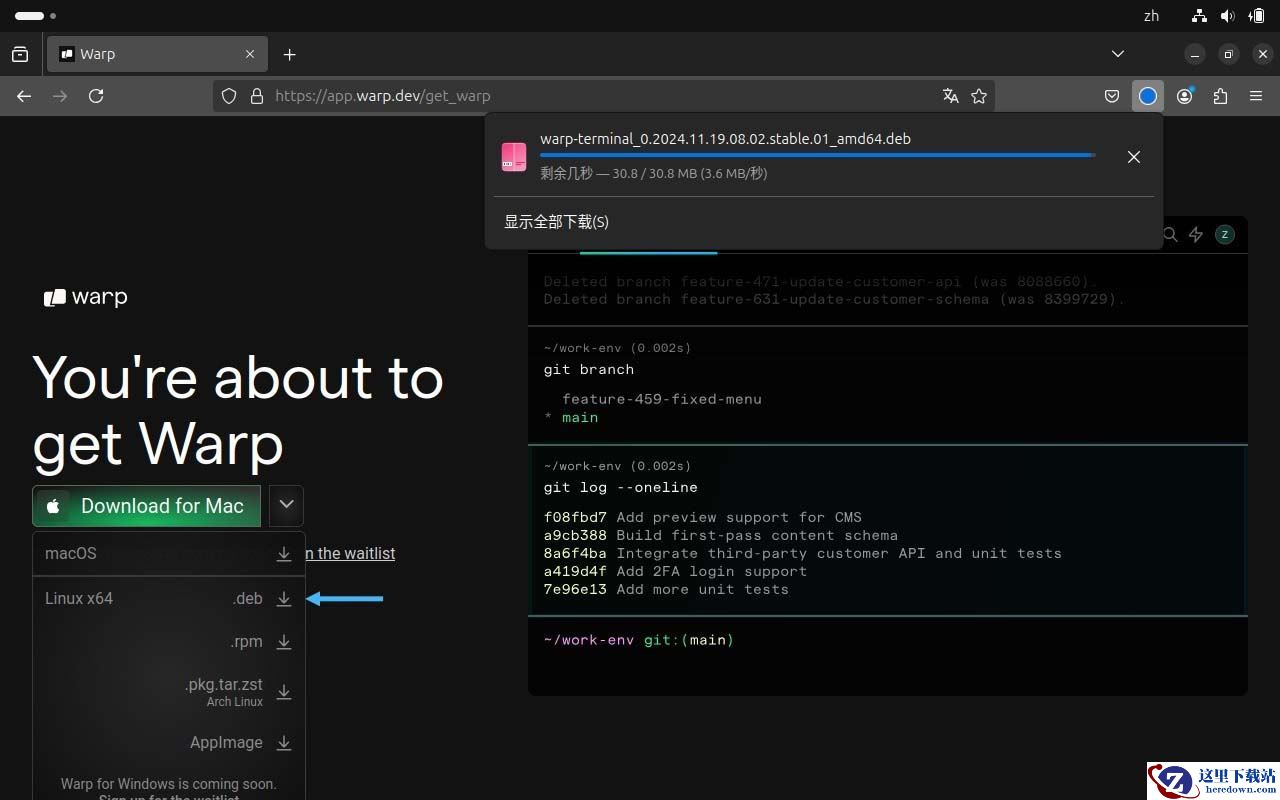Download the .rpm package

[x=284, y=642]
